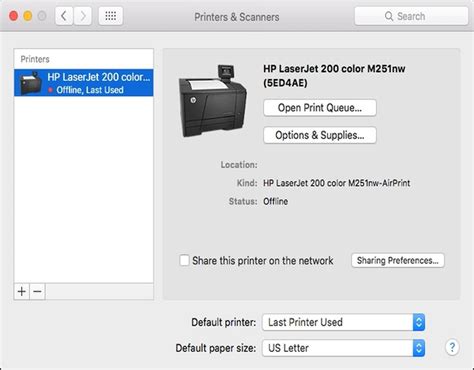The width and height of the screenshot is (474, 370).
Task: Open Options & Supplies
Action: tap(320, 135)
